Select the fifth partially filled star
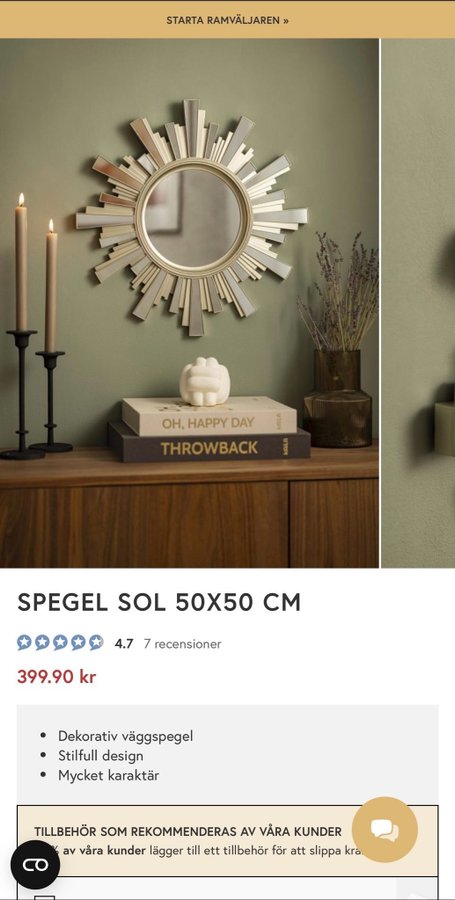This screenshot has height=900, width=455. pyautogui.click(x=96, y=642)
